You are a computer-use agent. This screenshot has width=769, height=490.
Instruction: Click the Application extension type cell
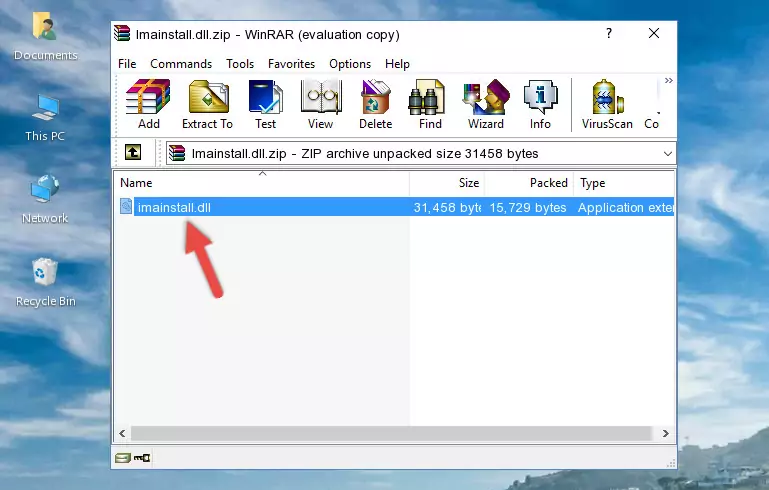click(x=626, y=207)
